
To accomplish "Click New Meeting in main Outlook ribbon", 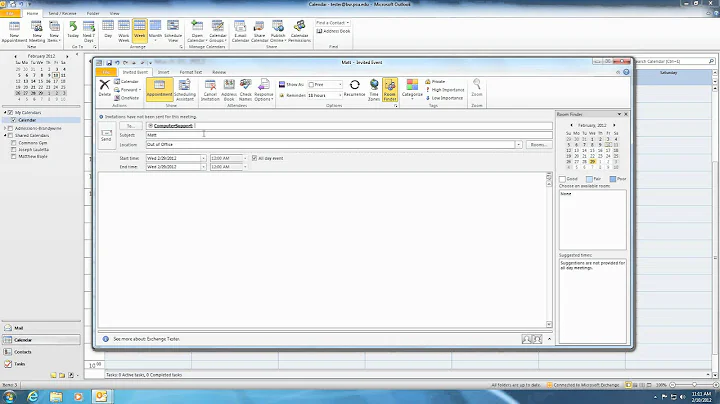I will tap(37, 31).
